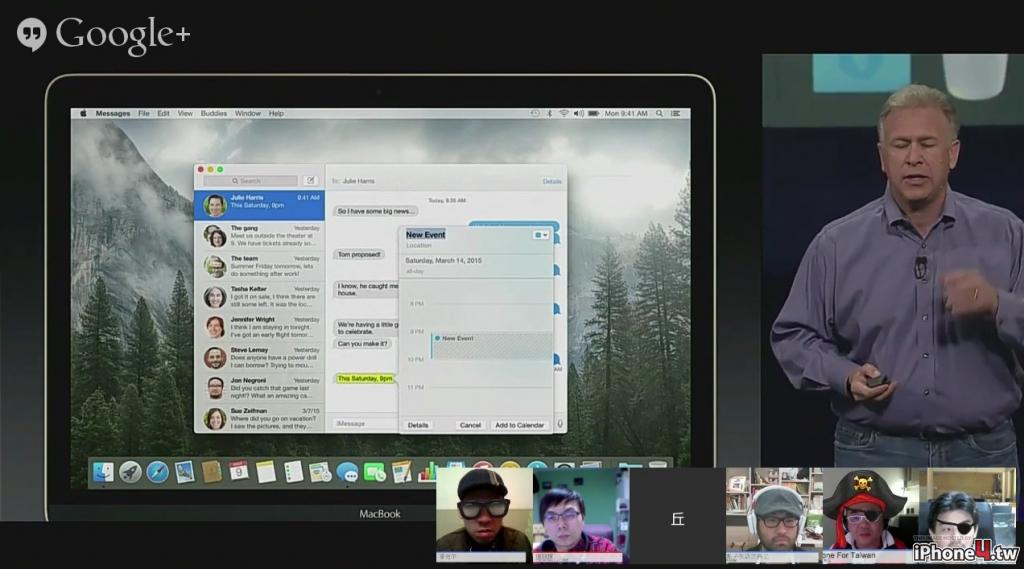Select the 丘 placeholder participant tile
Image resolution: width=1024 pixels, height=569 pixels.
point(677,515)
